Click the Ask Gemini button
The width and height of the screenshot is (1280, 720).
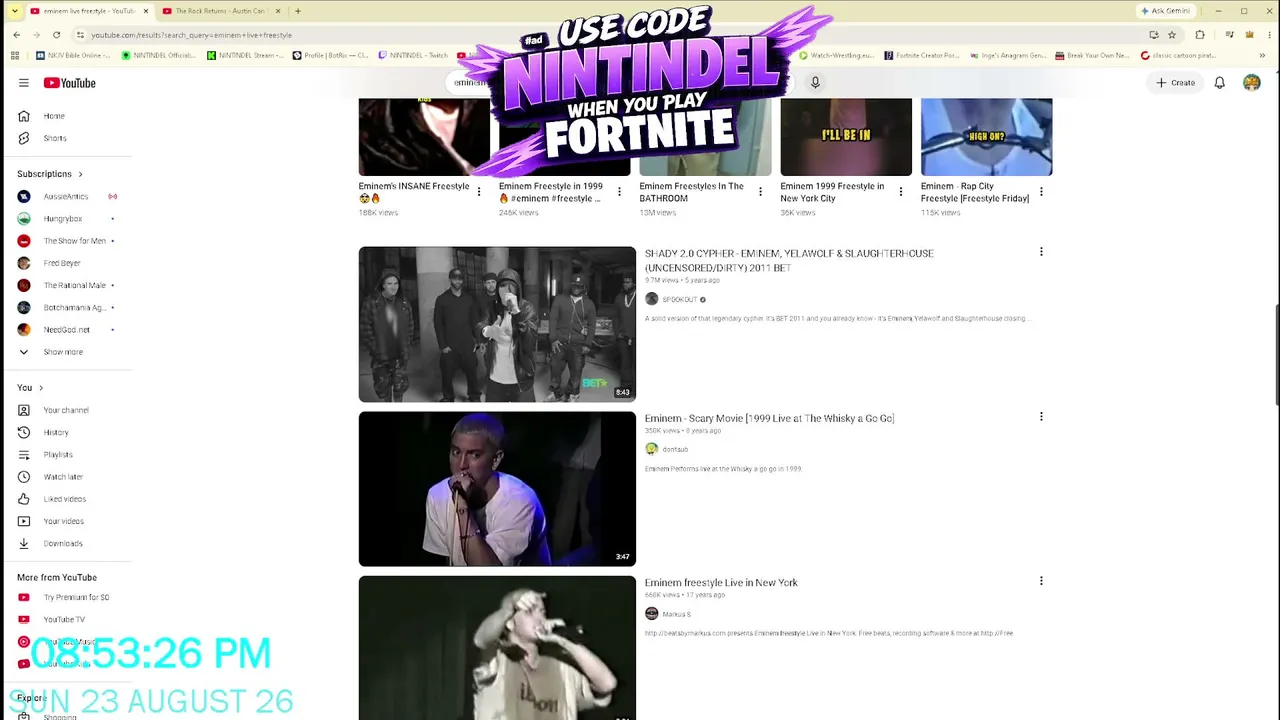click(x=1165, y=11)
